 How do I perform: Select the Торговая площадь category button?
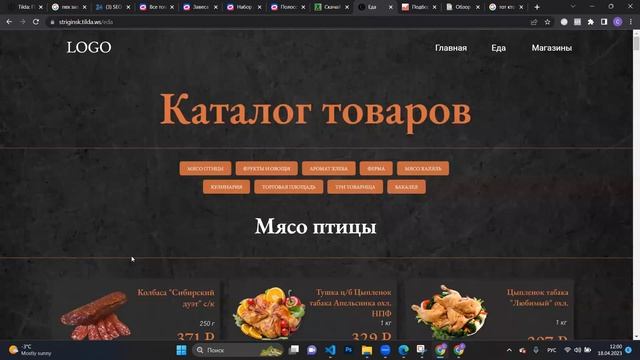(289, 187)
